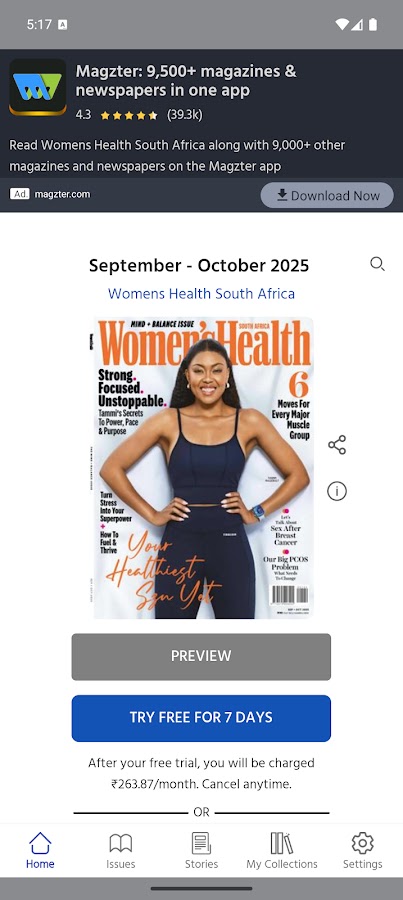Tap the Women's Health cover thumbnail
This screenshot has height=900, width=403.
(x=202, y=468)
